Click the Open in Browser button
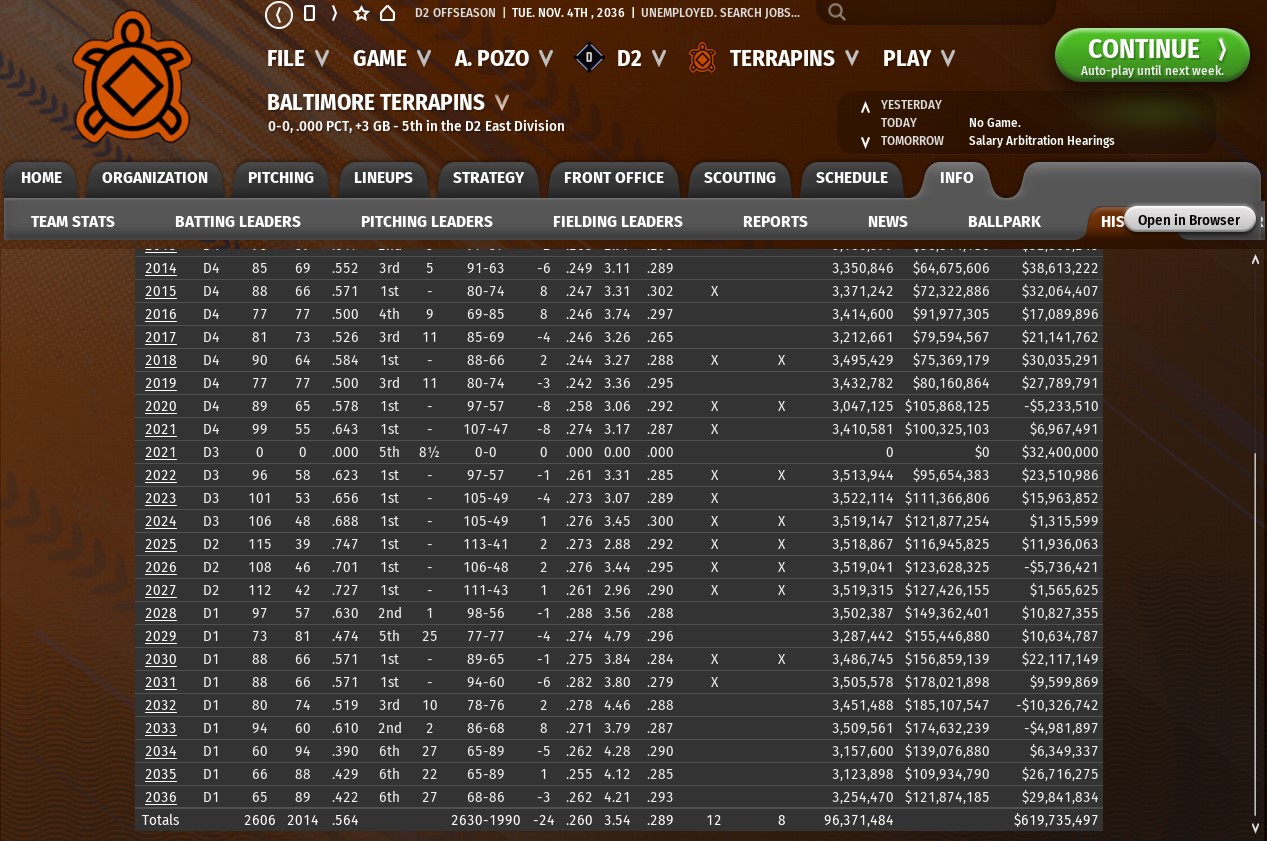1267x841 pixels. coord(1188,220)
